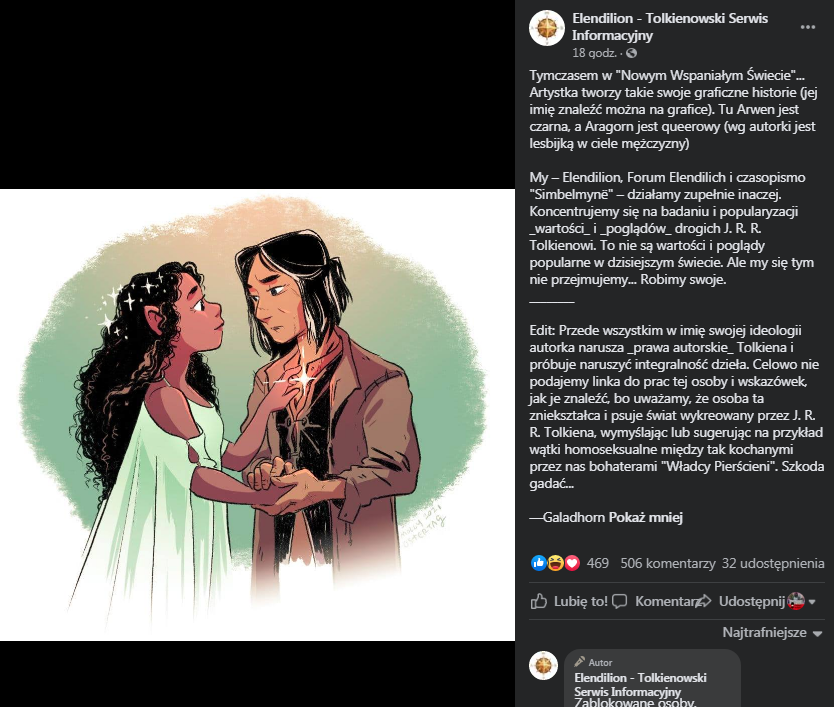The width and height of the screenshot is (834, 707).
Task: Expand the 'Najtrafniejsze' comment sorting dropdown
Action: click(x=772, y=633)
